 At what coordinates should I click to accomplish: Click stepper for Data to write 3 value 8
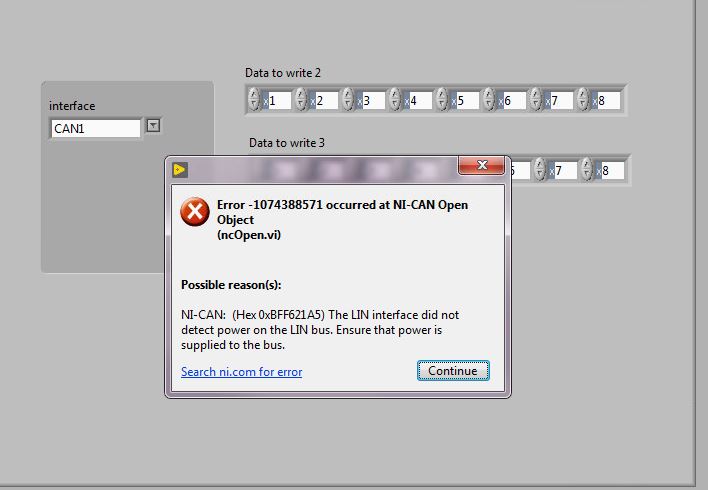tap(587, 169)
